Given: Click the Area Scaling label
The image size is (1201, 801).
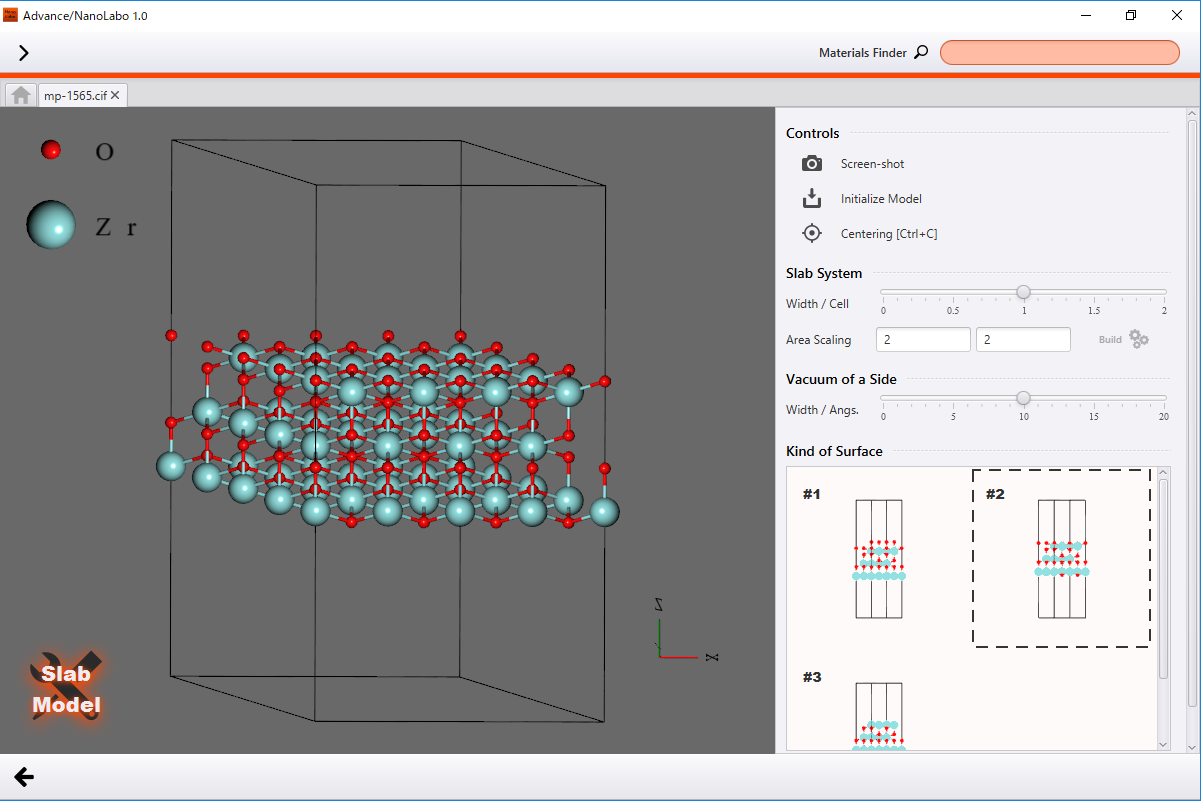Looking at the screenshot, I should tap(819, 340).
